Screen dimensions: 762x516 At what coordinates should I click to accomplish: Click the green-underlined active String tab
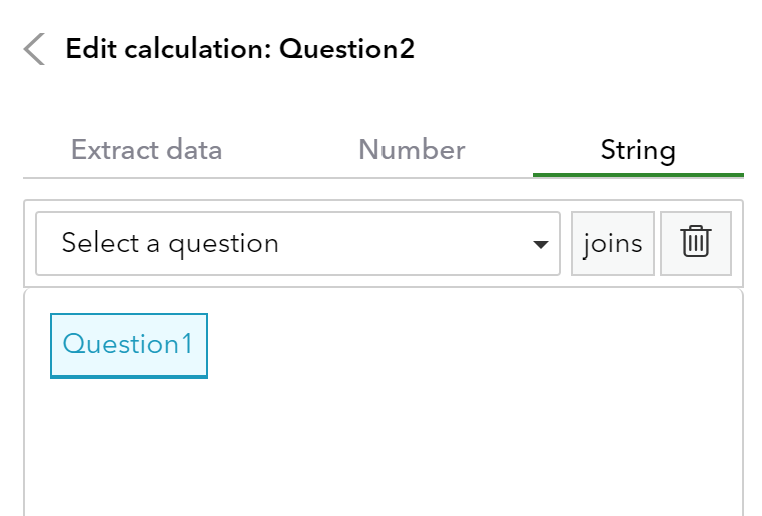point(638,151)
